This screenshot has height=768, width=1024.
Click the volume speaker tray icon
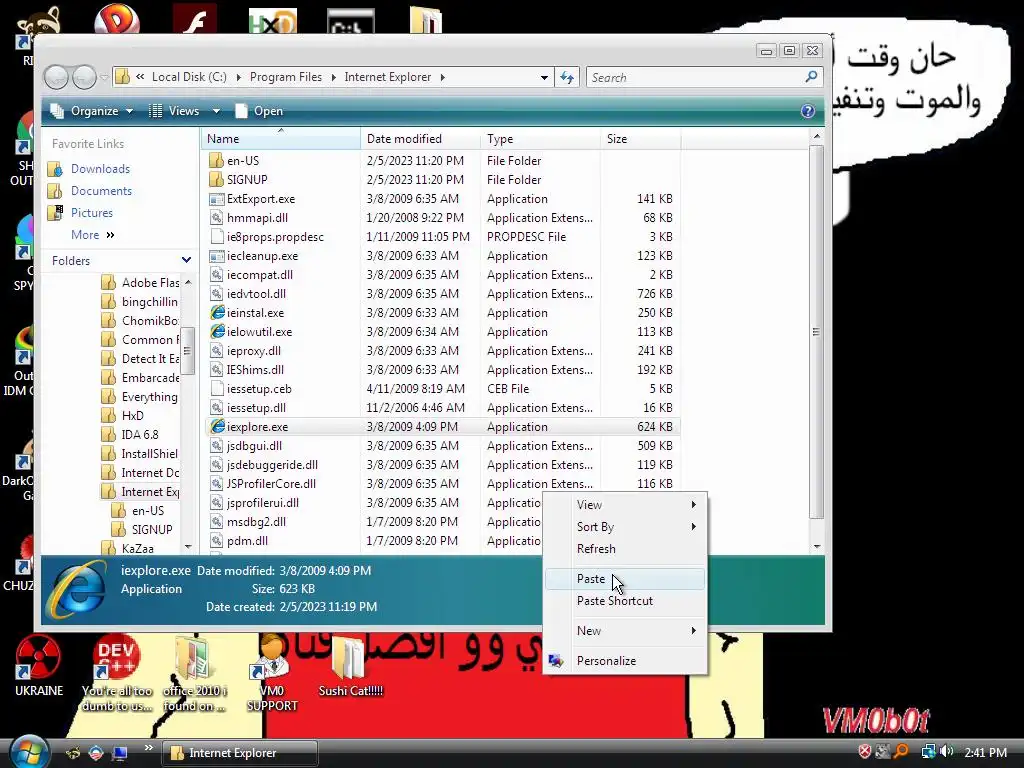(946, 752)
